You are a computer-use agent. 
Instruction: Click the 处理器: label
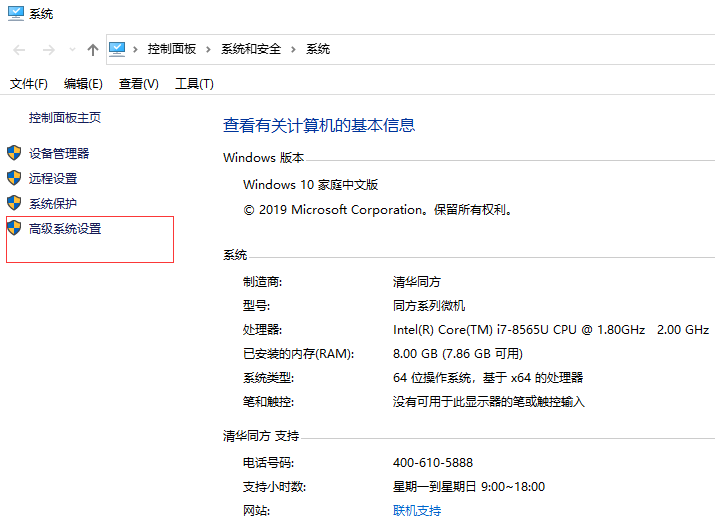click(x=263, y=330)
